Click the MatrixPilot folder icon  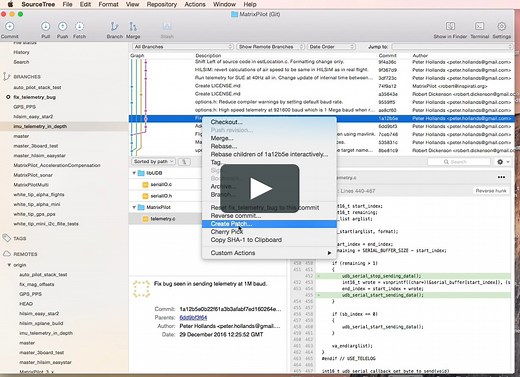point(141,207)
